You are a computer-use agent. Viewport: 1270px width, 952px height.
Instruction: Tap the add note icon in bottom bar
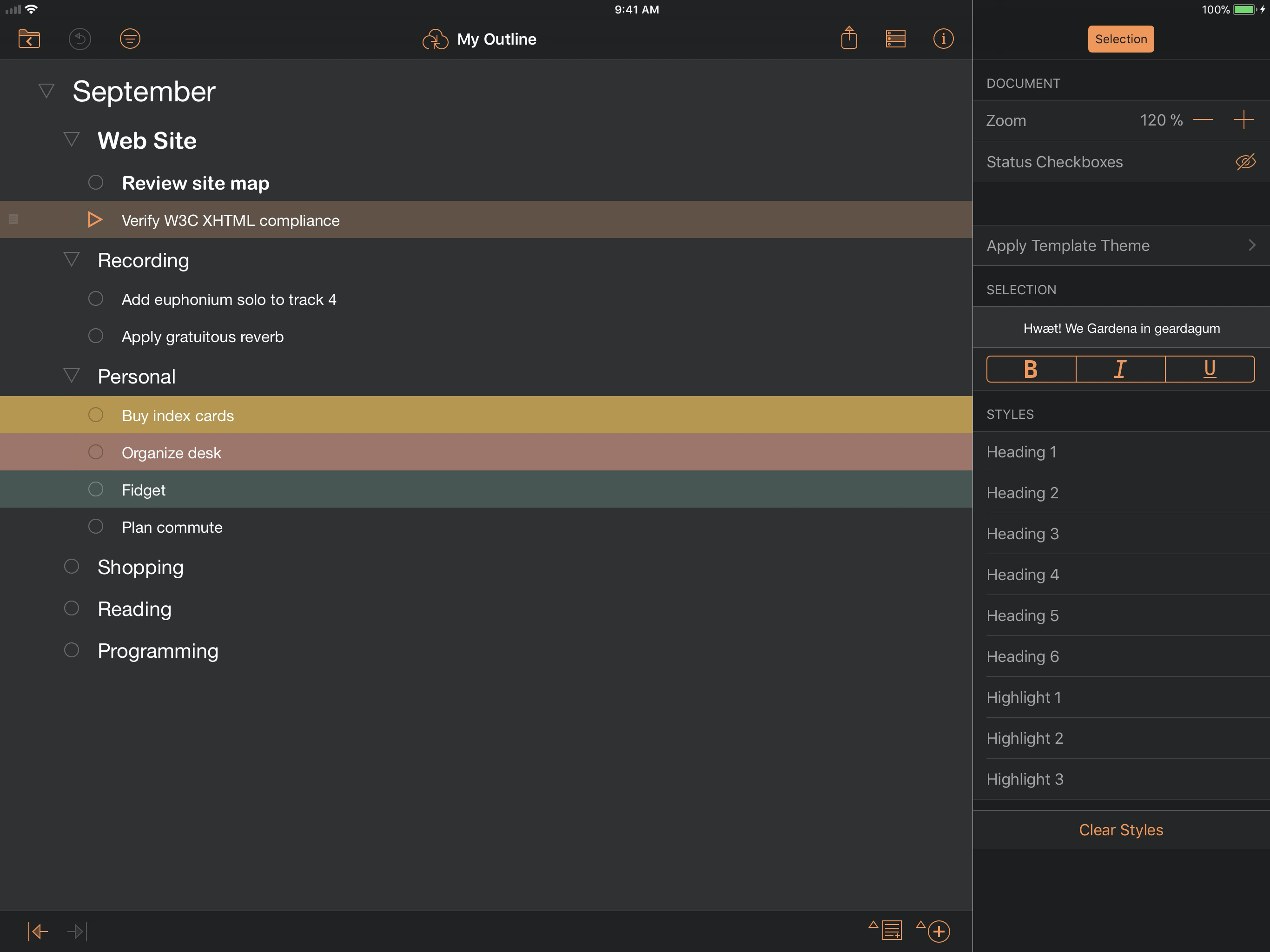(891, 930)
